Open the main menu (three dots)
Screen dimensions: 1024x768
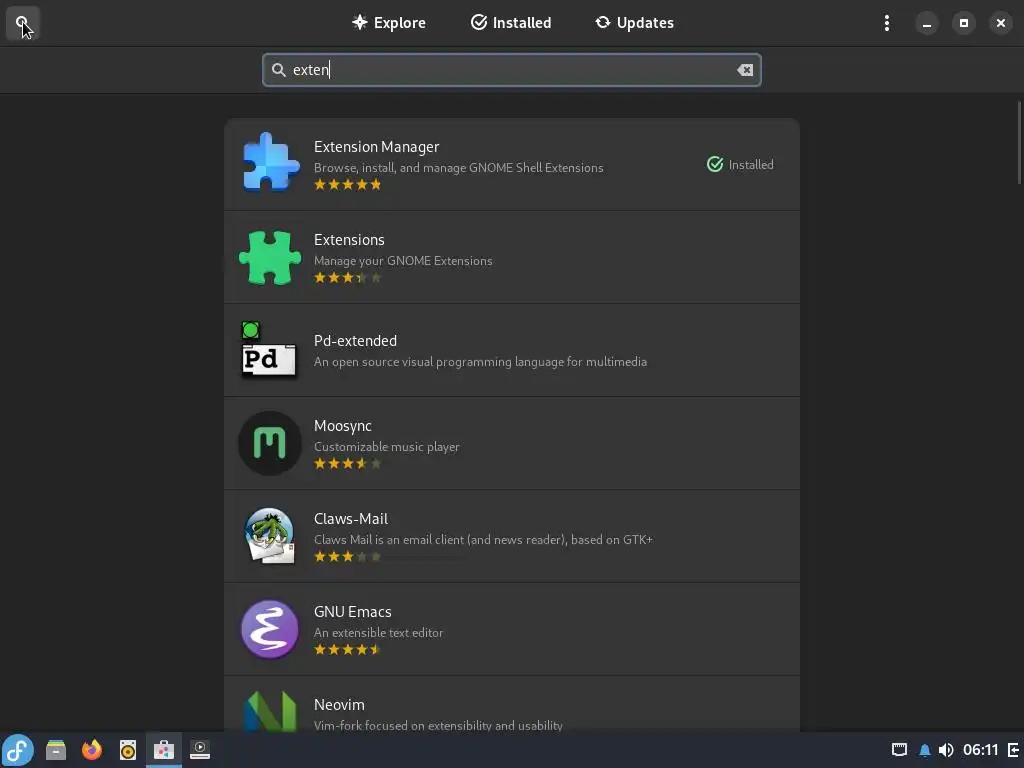point(886,23)
